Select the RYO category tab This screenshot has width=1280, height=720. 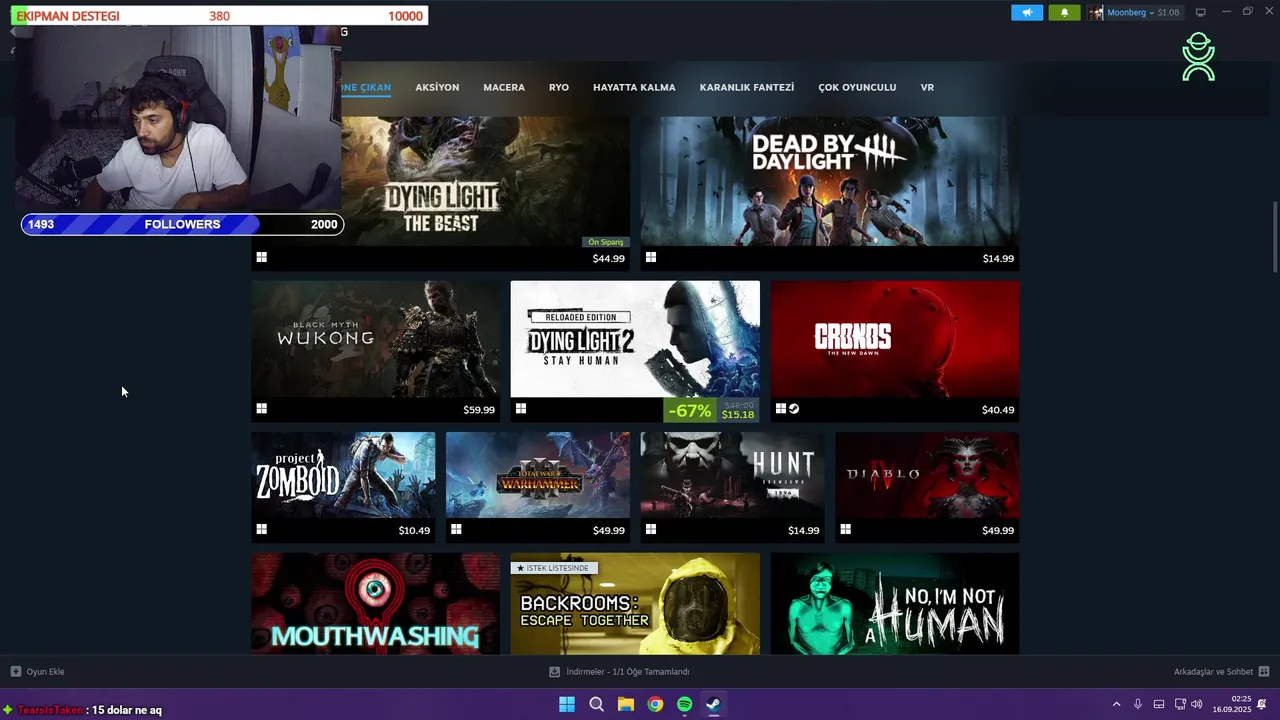[x=559, y=87]
